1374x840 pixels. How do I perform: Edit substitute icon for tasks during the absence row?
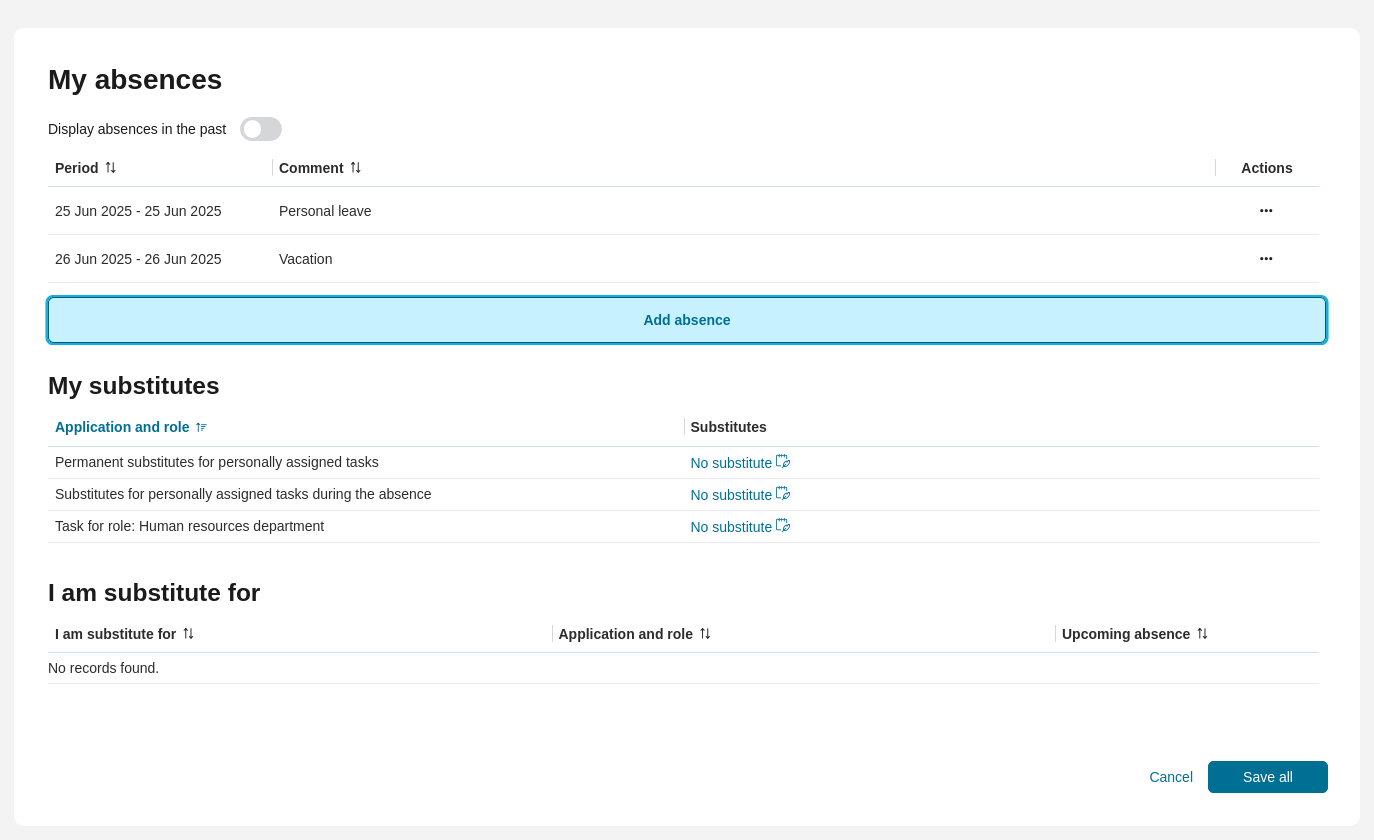coord(783,494)
